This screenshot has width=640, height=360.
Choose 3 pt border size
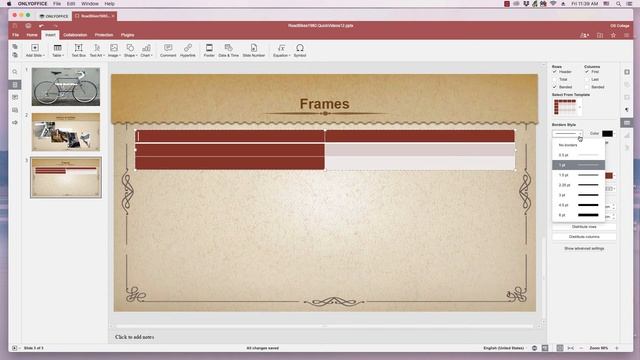(578, 195)
